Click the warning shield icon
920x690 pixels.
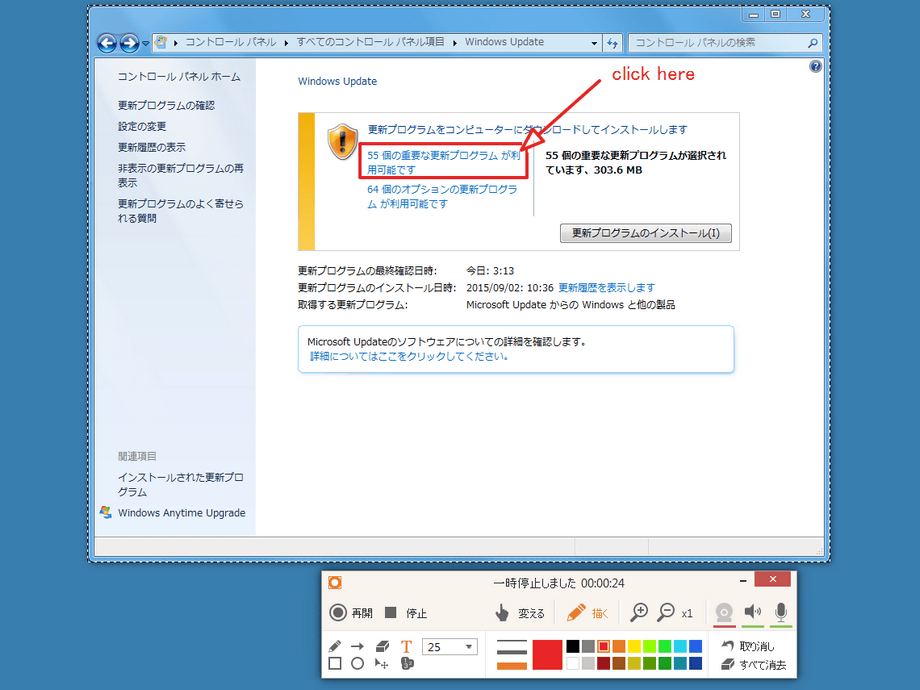coord(343,142)
